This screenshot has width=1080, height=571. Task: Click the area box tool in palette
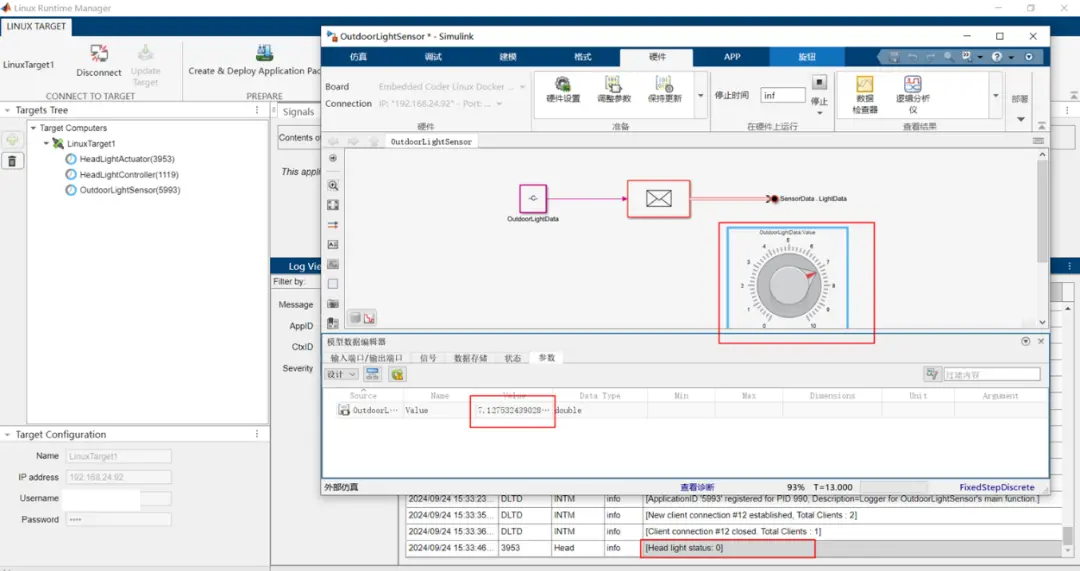[x=333, y=284]
